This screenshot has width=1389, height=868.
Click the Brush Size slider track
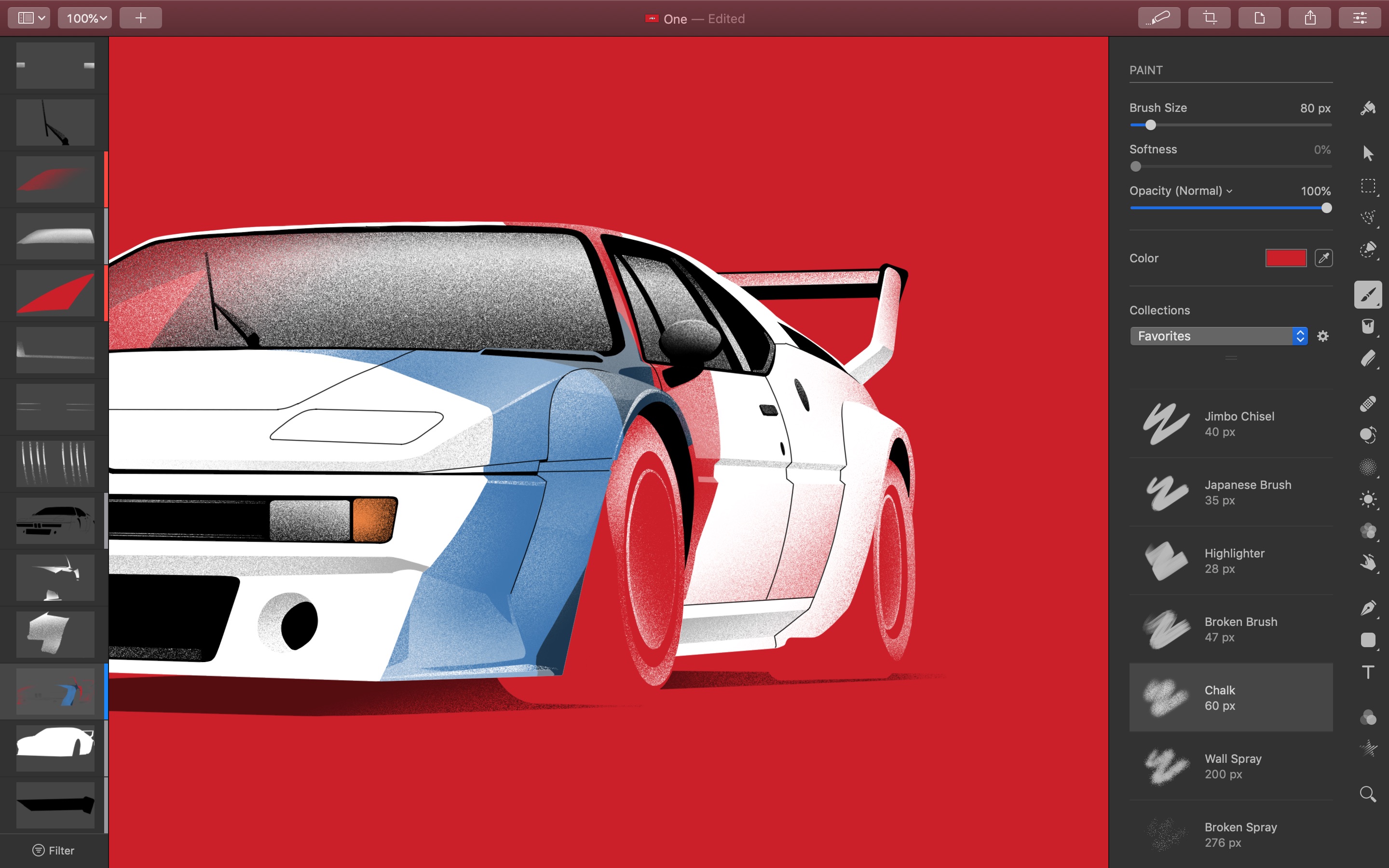1231,124
